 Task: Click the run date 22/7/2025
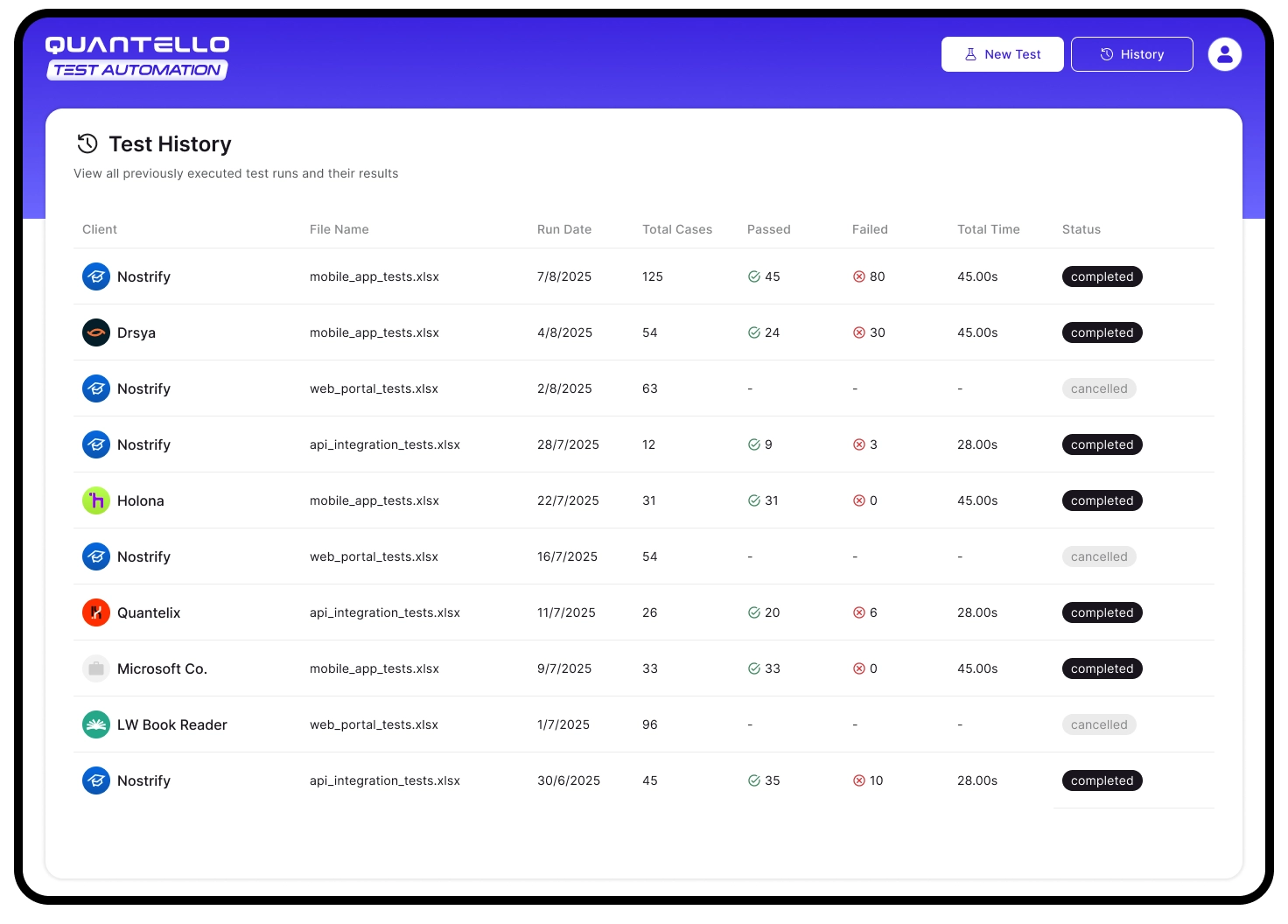[x=568, y=500]
